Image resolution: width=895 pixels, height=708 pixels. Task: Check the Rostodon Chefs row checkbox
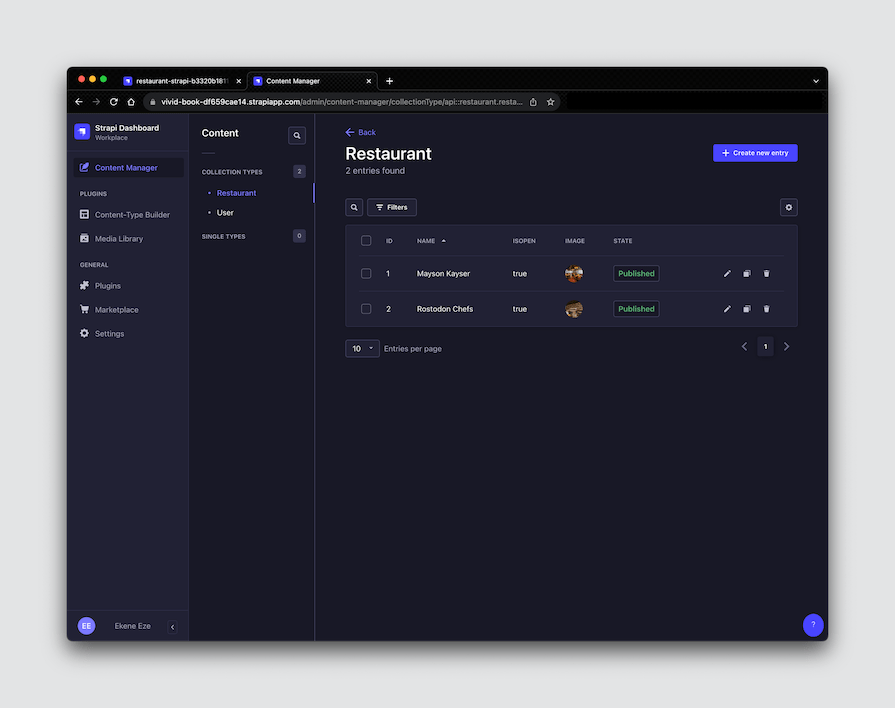[x=366, y=309]
